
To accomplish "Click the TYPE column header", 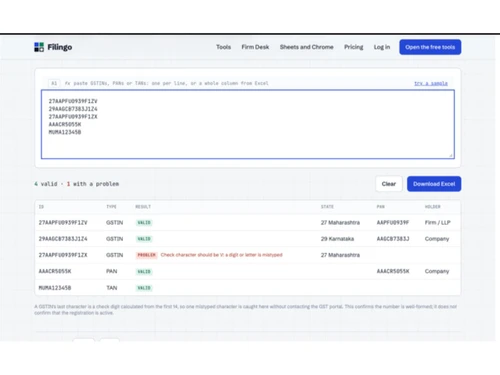I will tap(111, 207).
